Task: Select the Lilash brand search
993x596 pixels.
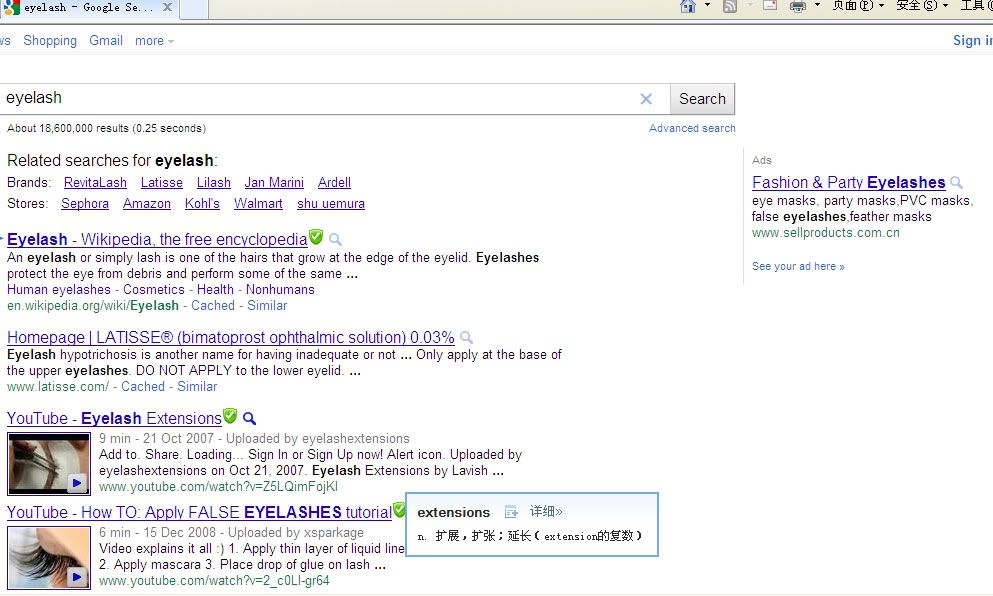Action: tap(213, 182)
